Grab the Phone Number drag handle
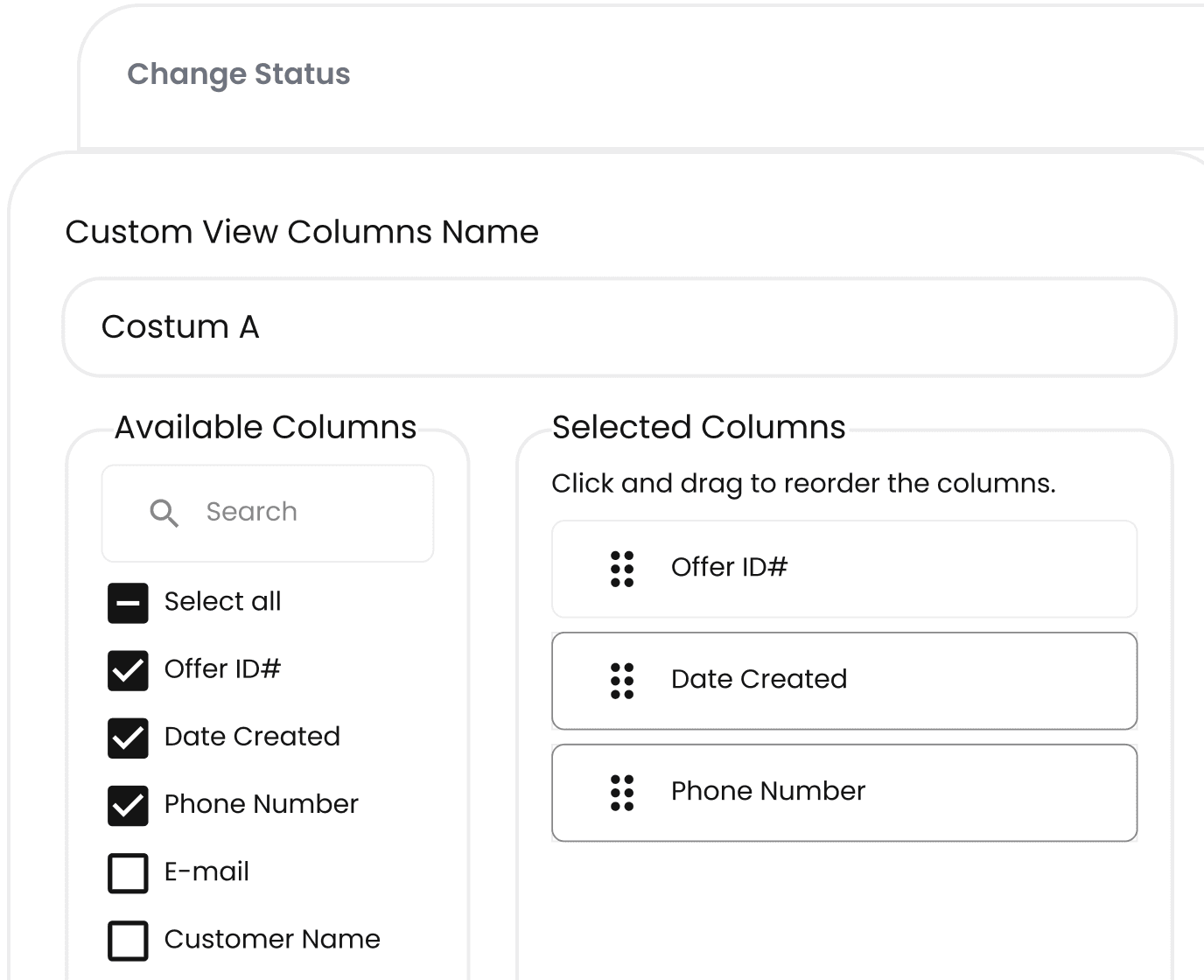 pyautogui.click(x=622, y=793)
